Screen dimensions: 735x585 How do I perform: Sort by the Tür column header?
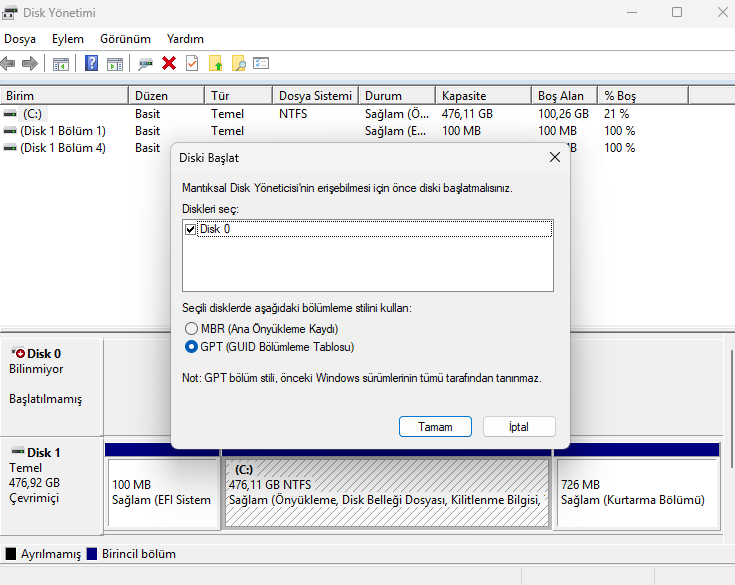239,96
